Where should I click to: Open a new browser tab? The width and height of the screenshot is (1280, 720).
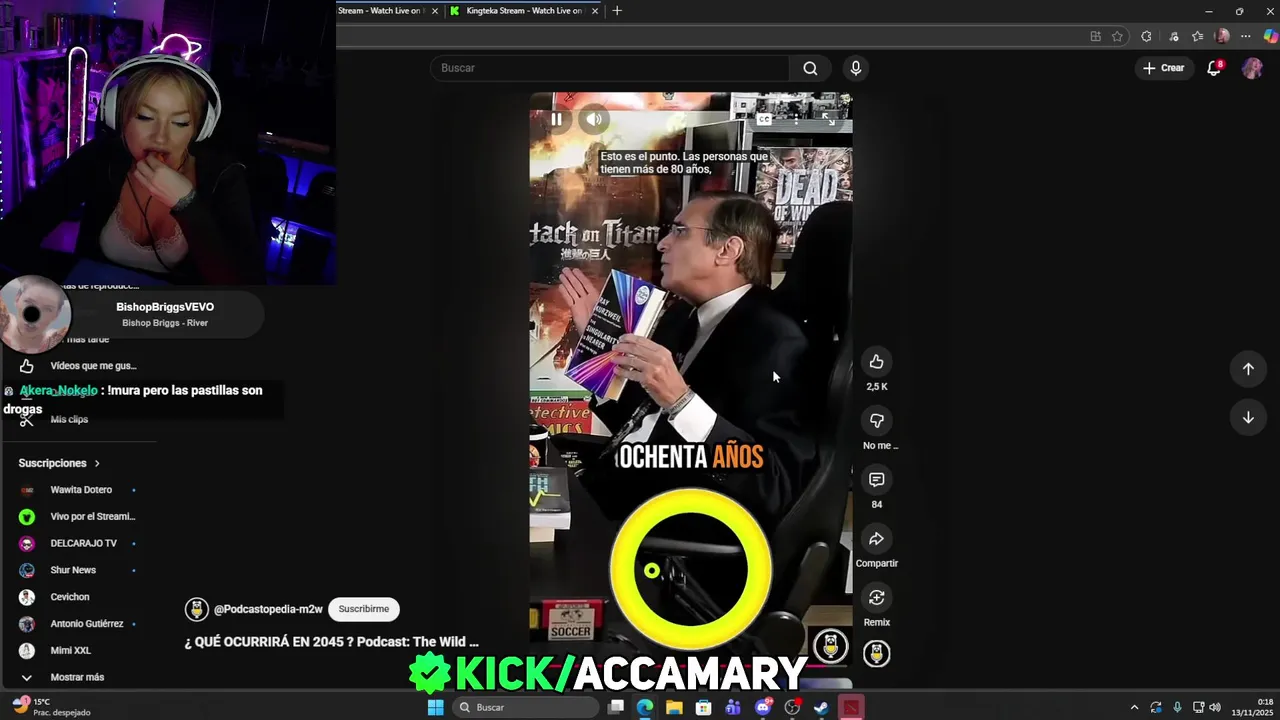617,11
